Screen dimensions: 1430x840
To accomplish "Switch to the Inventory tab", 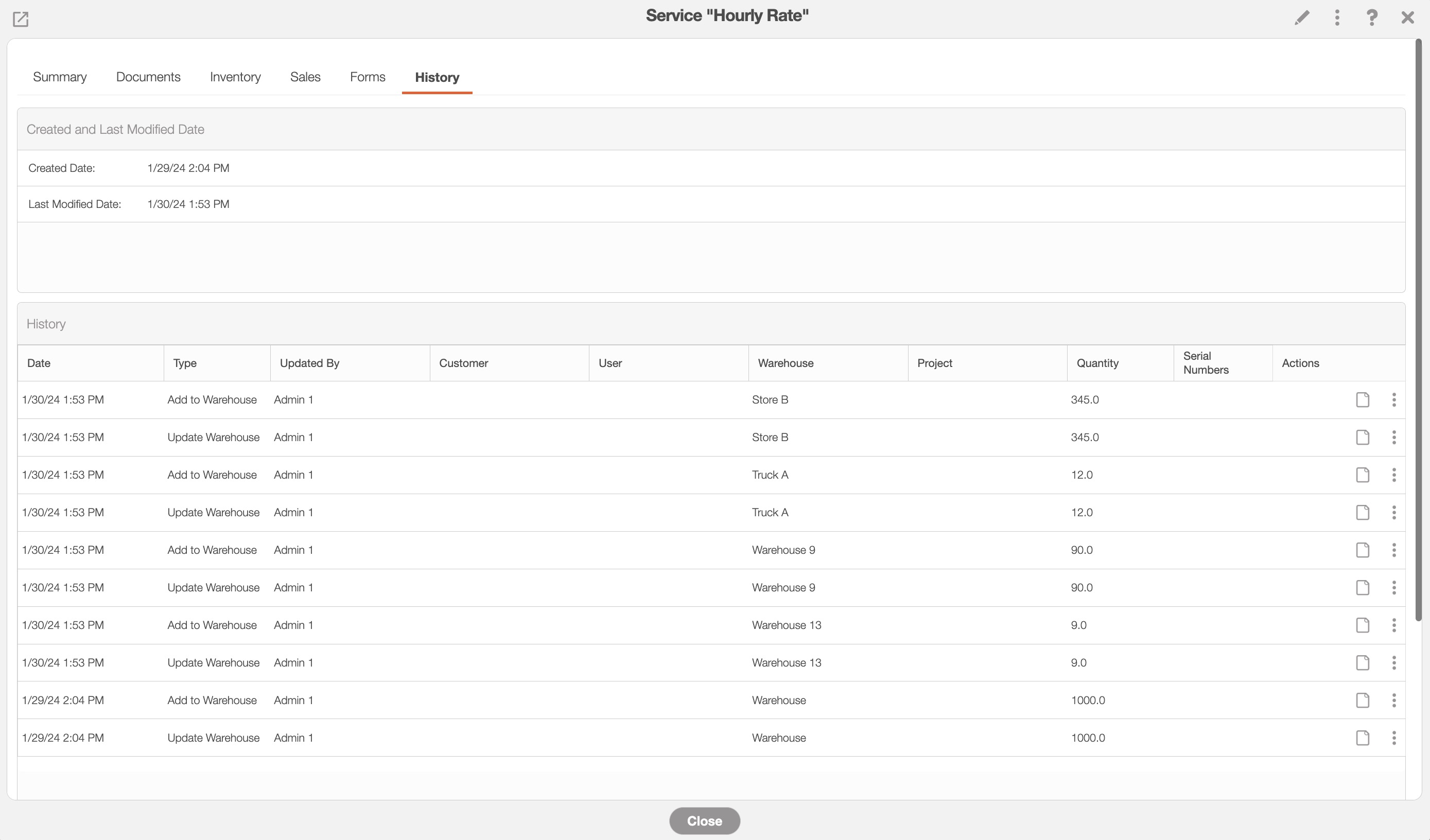I will 235,77.
